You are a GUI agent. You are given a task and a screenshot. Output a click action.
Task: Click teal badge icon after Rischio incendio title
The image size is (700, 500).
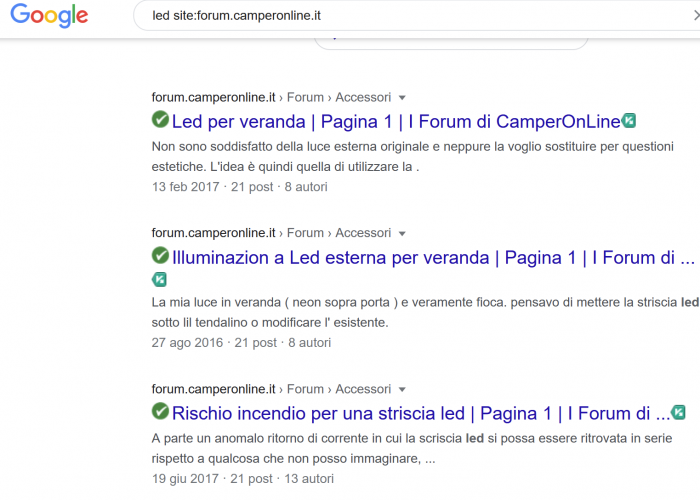678,412
